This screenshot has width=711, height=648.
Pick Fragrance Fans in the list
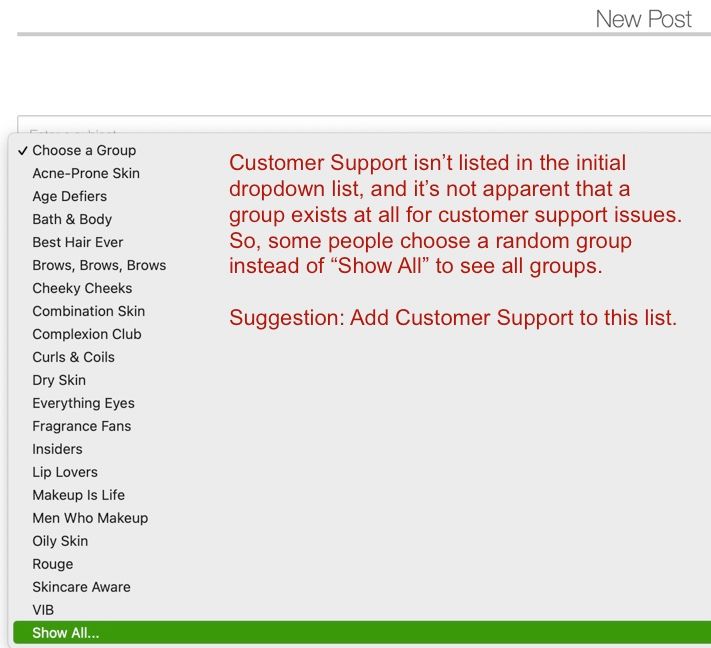click(x=82, y=426)
